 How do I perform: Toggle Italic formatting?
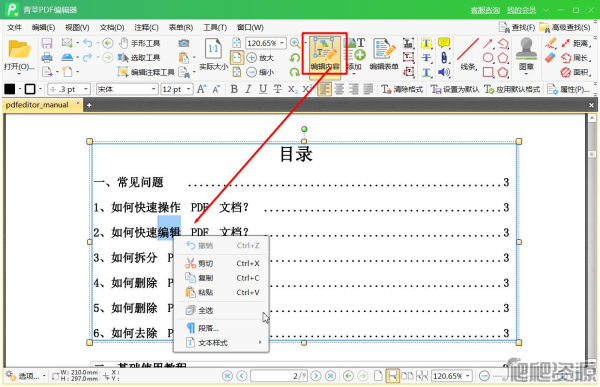[248, 89]
